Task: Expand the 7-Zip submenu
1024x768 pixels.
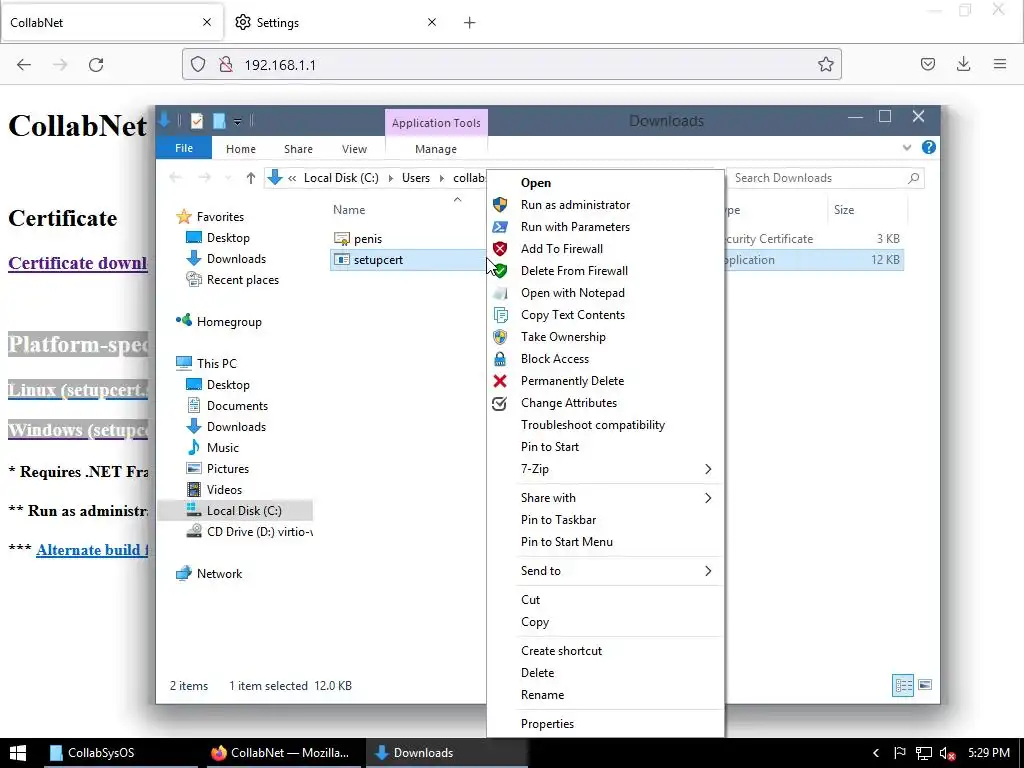Action: click(605, 469)
